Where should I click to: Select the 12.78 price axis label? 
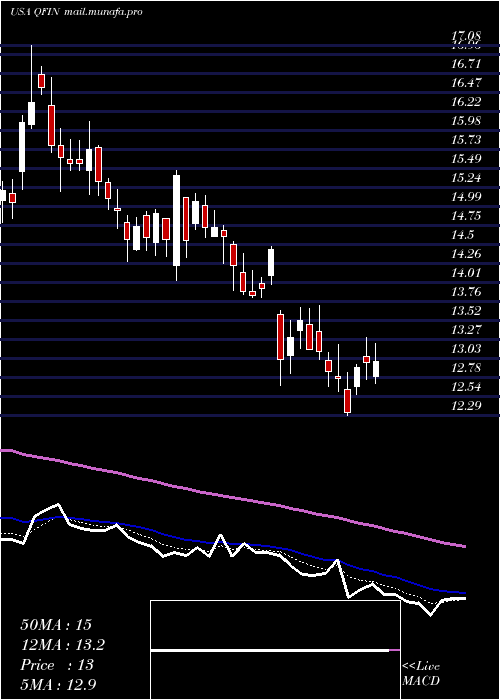[466, 369]
